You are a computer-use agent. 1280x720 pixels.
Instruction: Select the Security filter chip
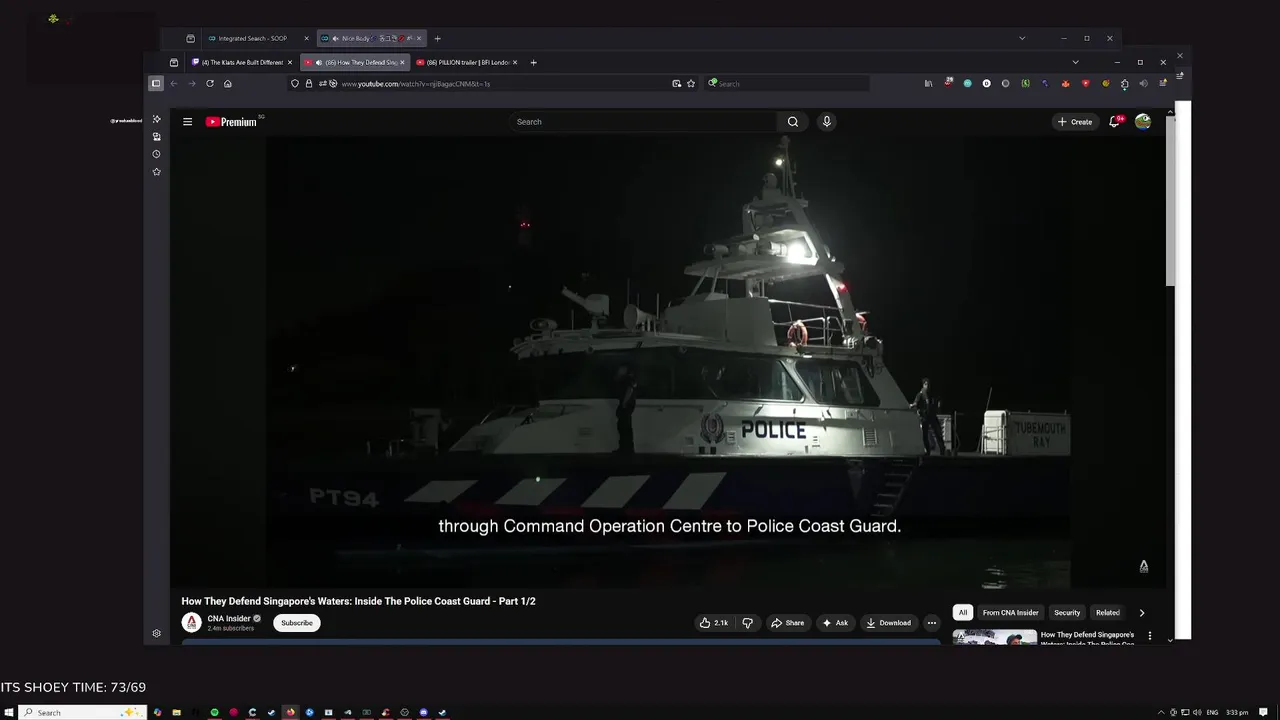pos(1067,612)
